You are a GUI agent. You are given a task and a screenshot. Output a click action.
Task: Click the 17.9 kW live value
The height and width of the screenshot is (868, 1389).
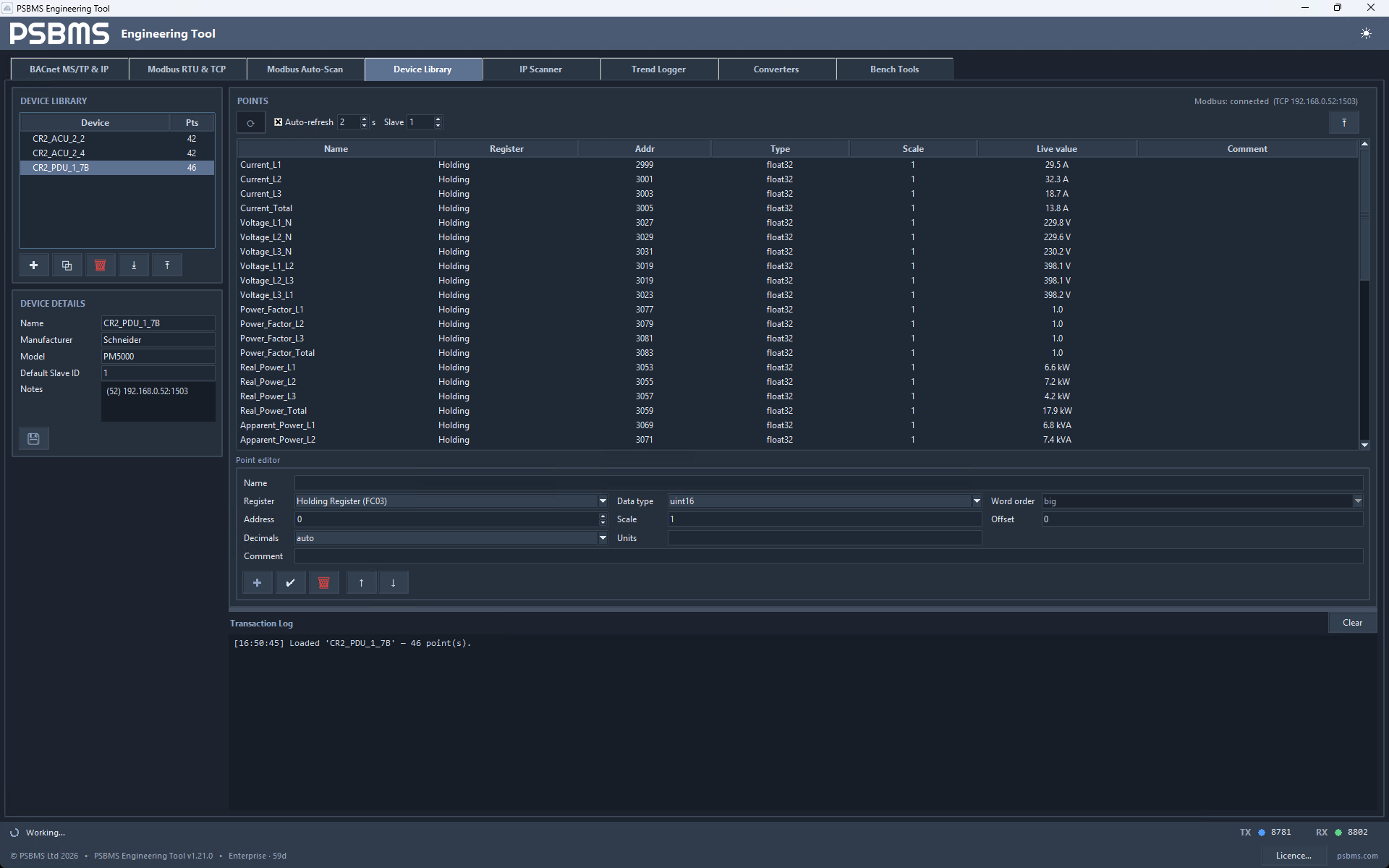click(x=1057, y=411)
